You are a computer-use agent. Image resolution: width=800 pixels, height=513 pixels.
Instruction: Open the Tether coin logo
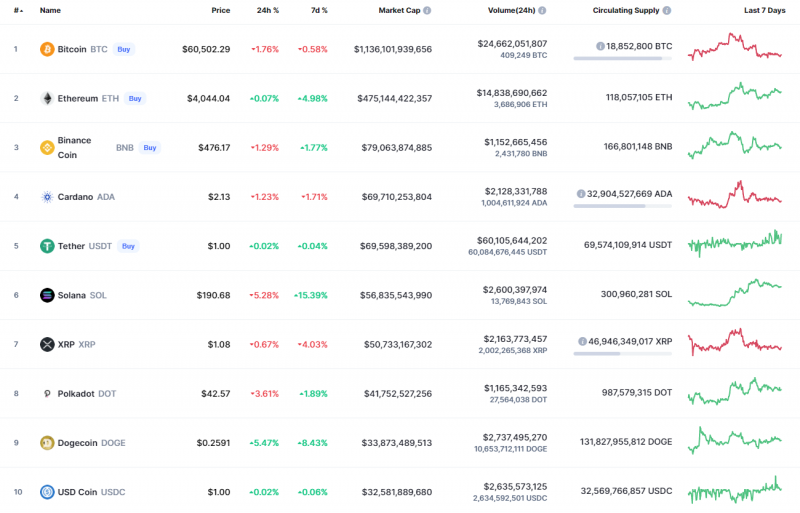[47, 246]
